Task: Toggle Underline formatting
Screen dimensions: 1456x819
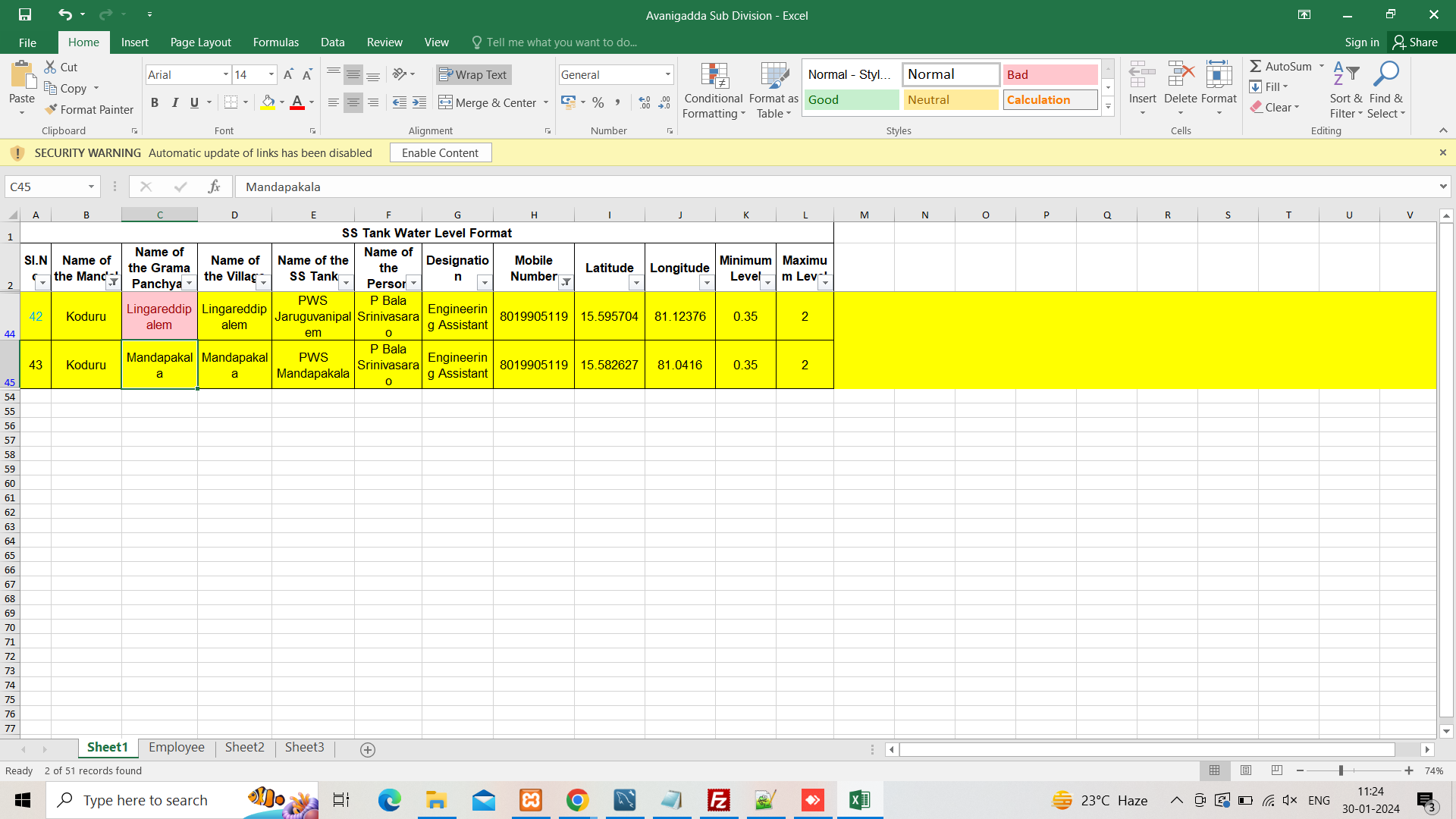Action: click(x=195, y=102)
